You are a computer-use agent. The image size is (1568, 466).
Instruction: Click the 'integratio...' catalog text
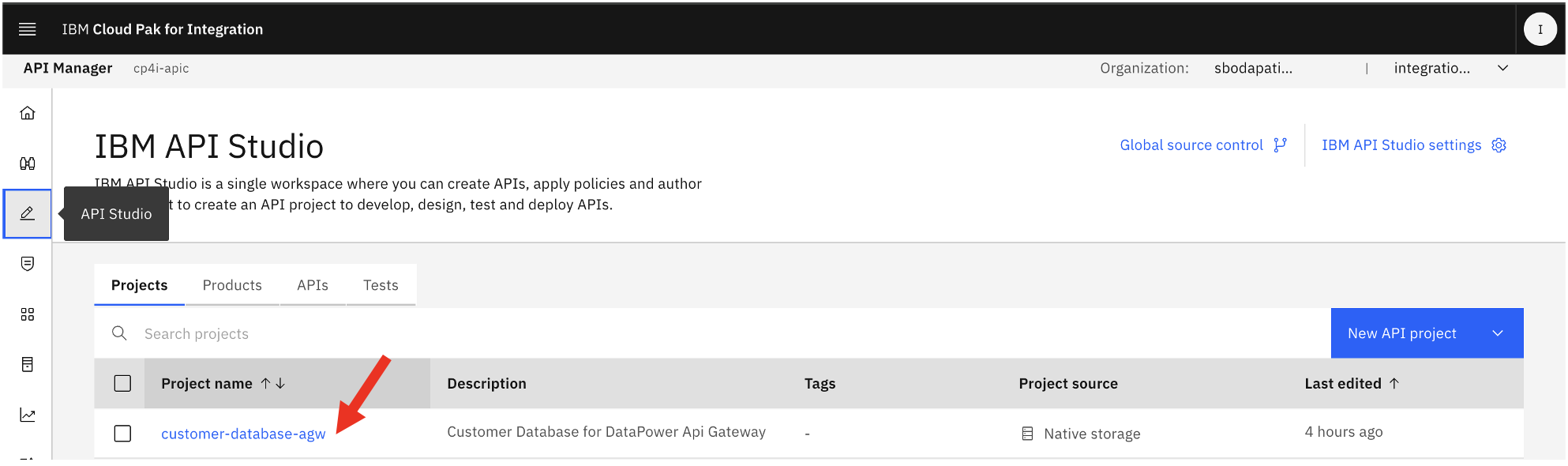click(1431, 68)
